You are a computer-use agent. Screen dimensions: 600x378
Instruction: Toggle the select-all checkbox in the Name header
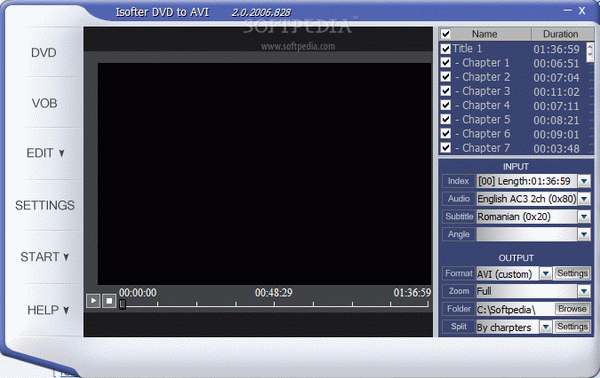(x=445, y=34)
